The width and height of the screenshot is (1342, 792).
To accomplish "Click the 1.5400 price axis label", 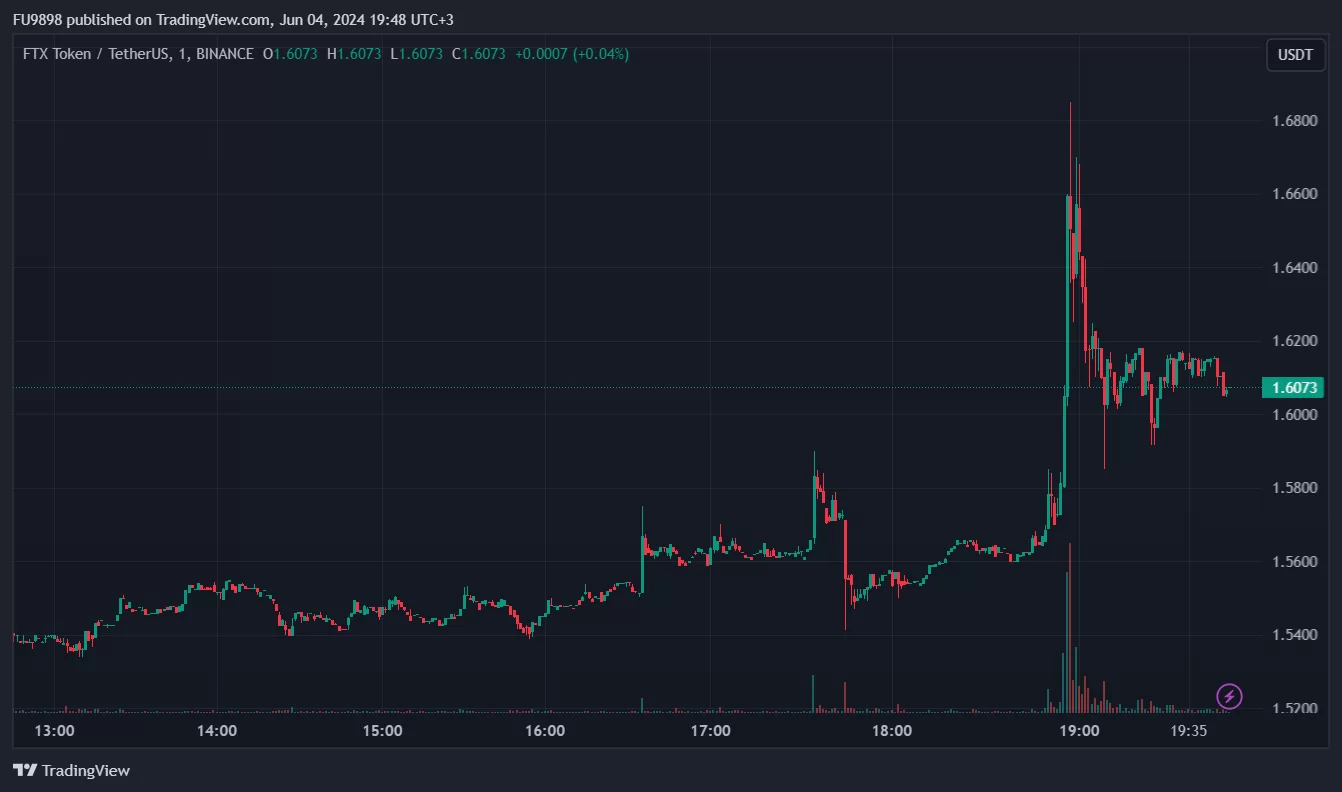I will pyautogui.click(x=1293, y=635).
